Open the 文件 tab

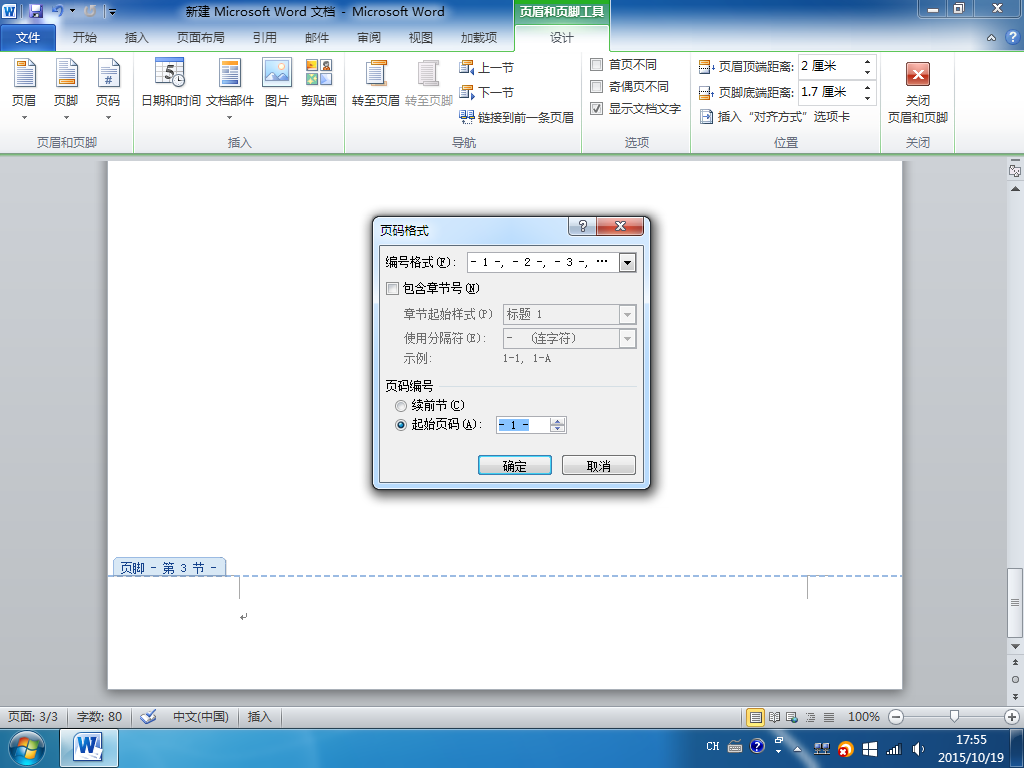point(27,38)
